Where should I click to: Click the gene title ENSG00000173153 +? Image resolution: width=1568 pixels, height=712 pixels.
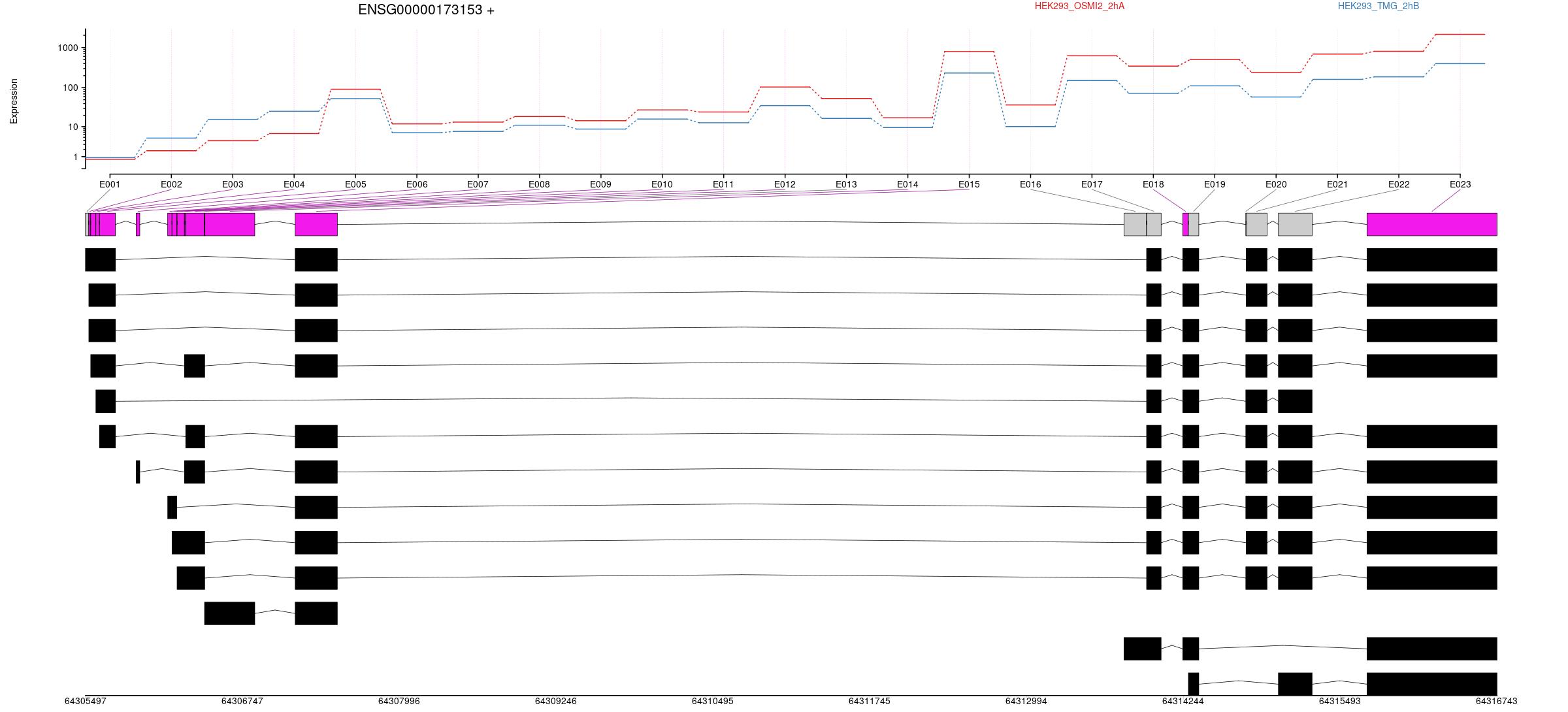pos(426,10)
